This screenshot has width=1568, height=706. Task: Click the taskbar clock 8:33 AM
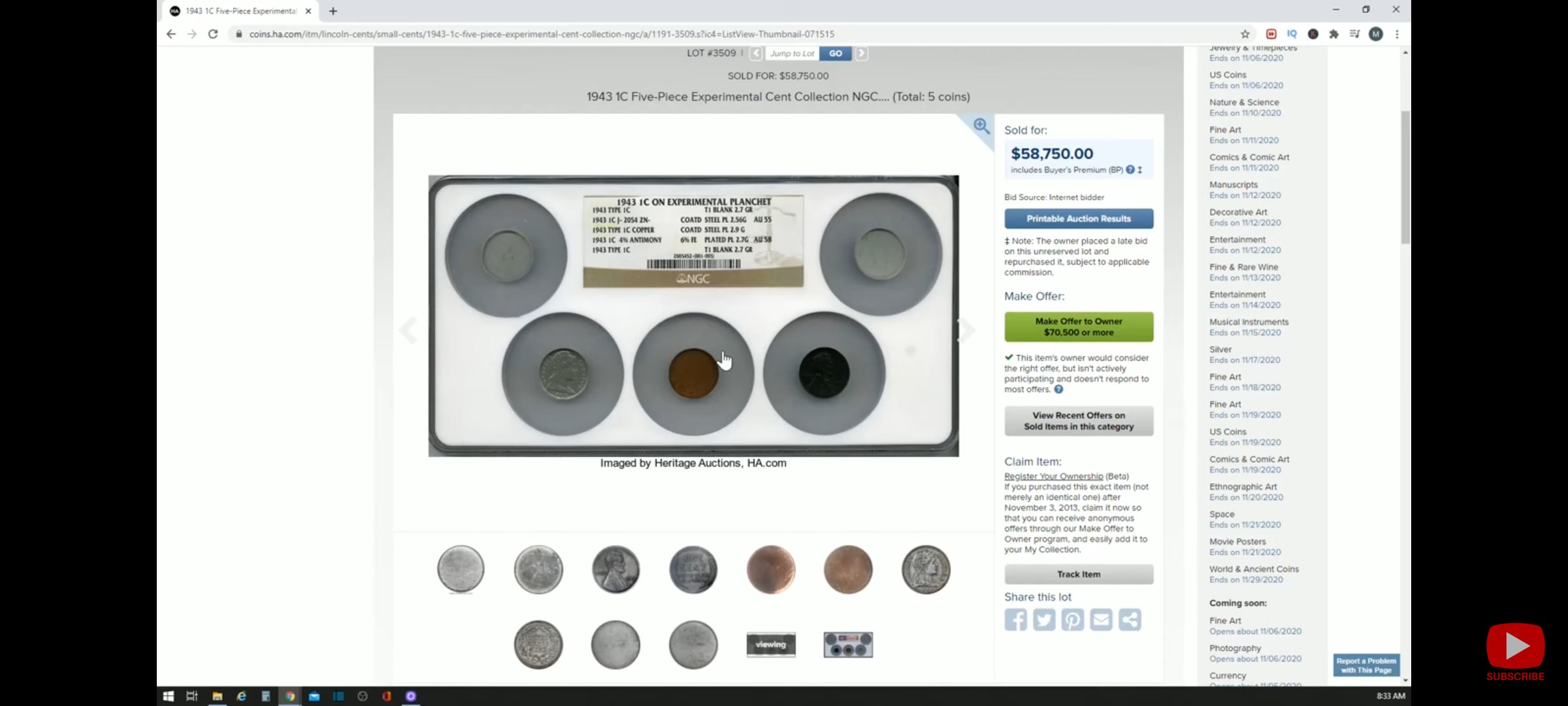coord(1390,696)
